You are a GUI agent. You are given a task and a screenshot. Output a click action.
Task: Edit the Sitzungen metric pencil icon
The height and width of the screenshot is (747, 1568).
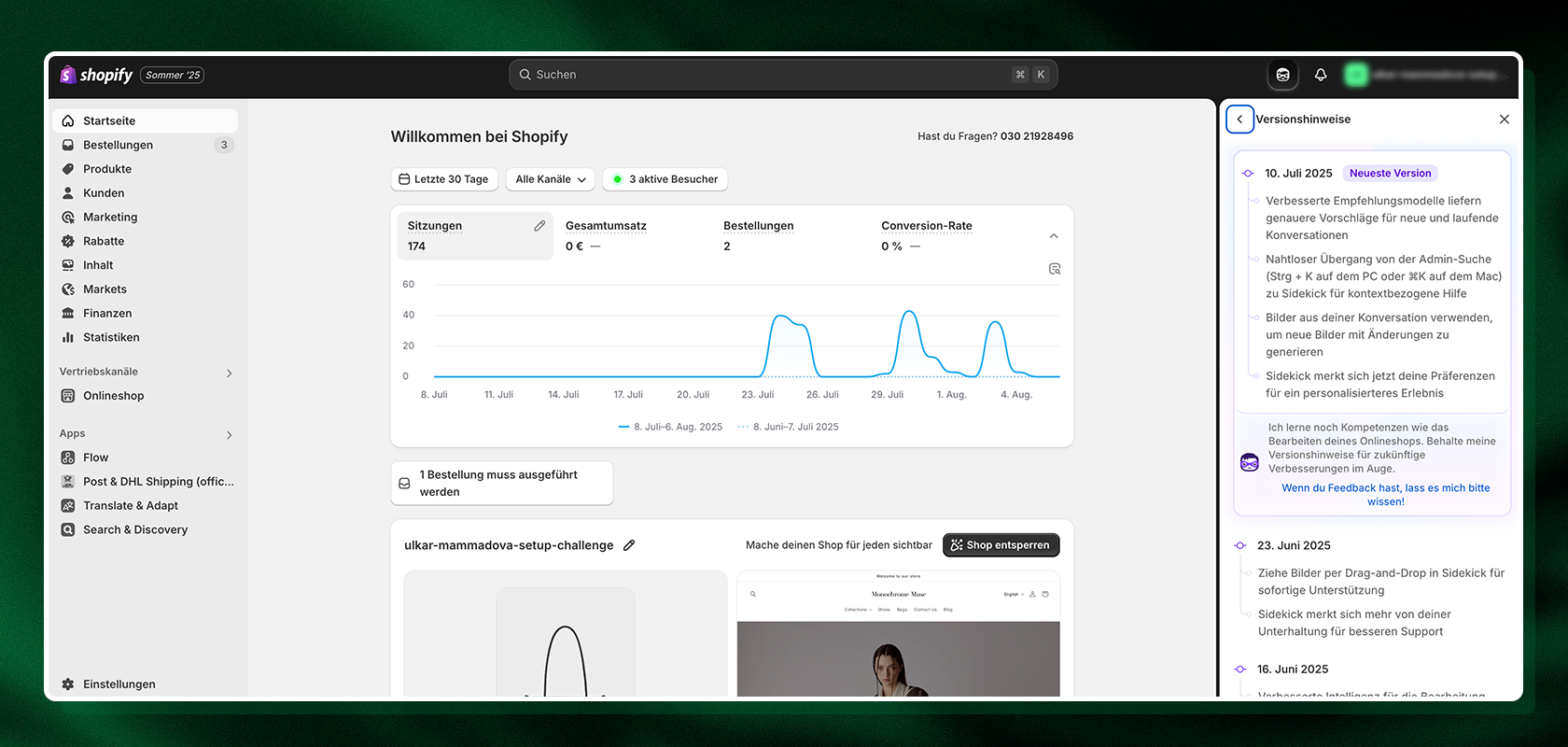[539, 226]
